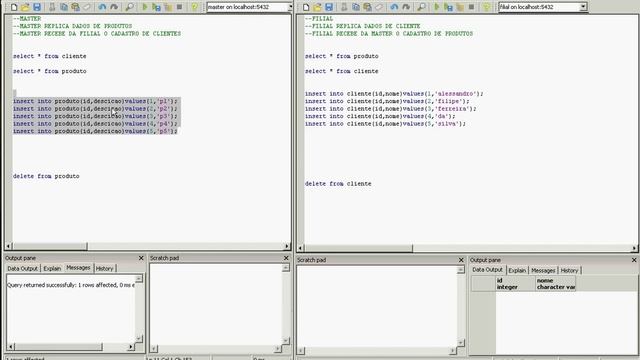640x360 pixels.
Task: Open Explain tab in filial output pane
Action: pyautogui.click(x=517, y=271)
